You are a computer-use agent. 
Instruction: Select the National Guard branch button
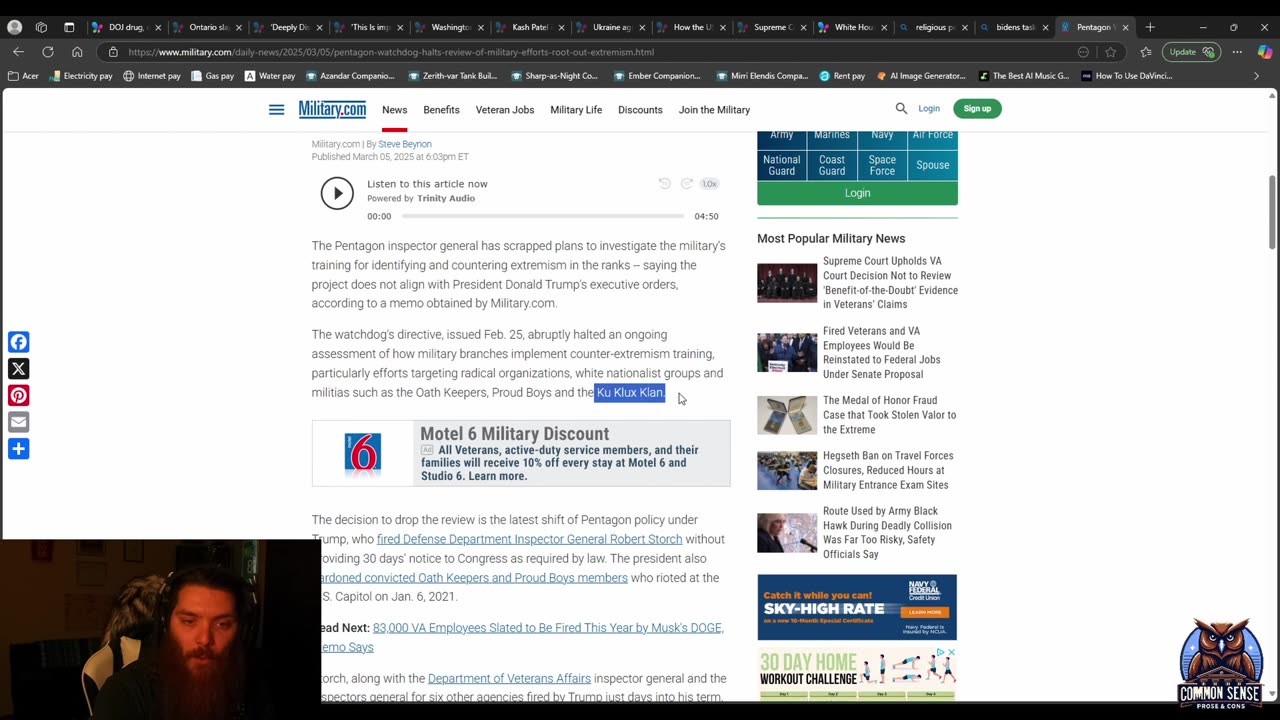point(782,165)
